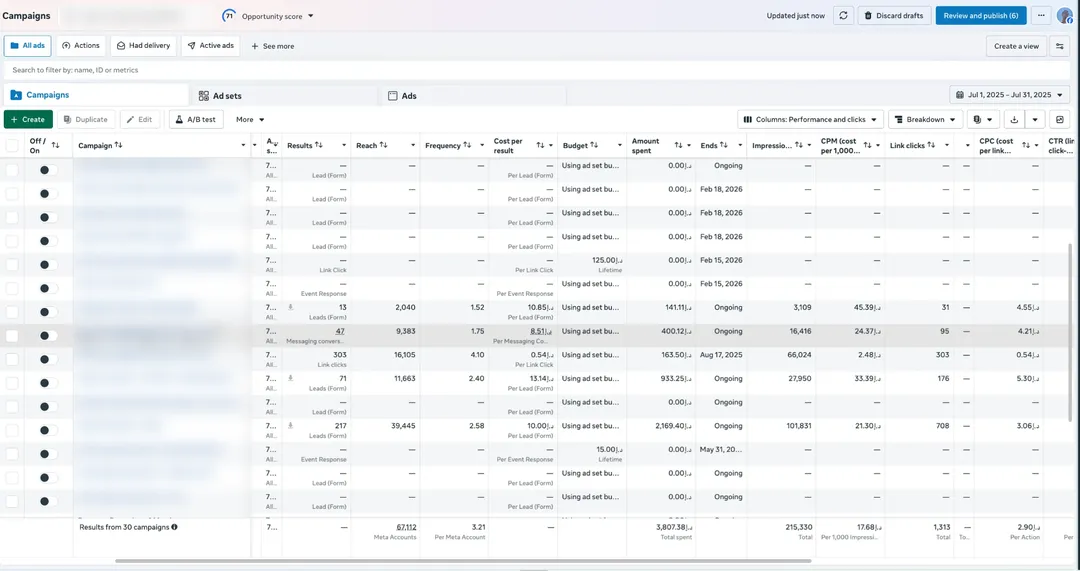Click the info icon beside Results from 30 campaigns
This screenshot has height=571, width=1080.
174,527
